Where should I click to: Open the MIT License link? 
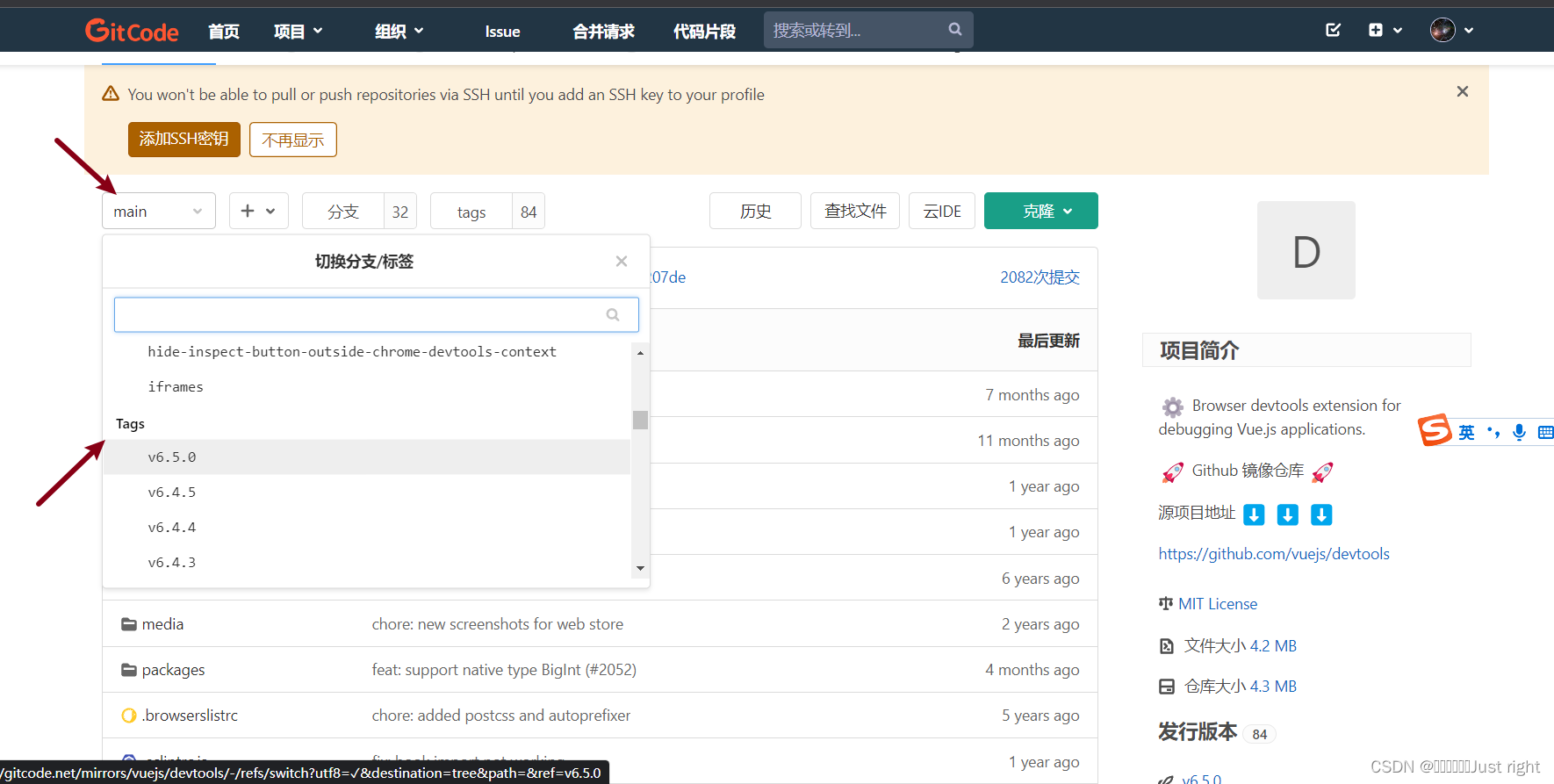coord(1218,604)
